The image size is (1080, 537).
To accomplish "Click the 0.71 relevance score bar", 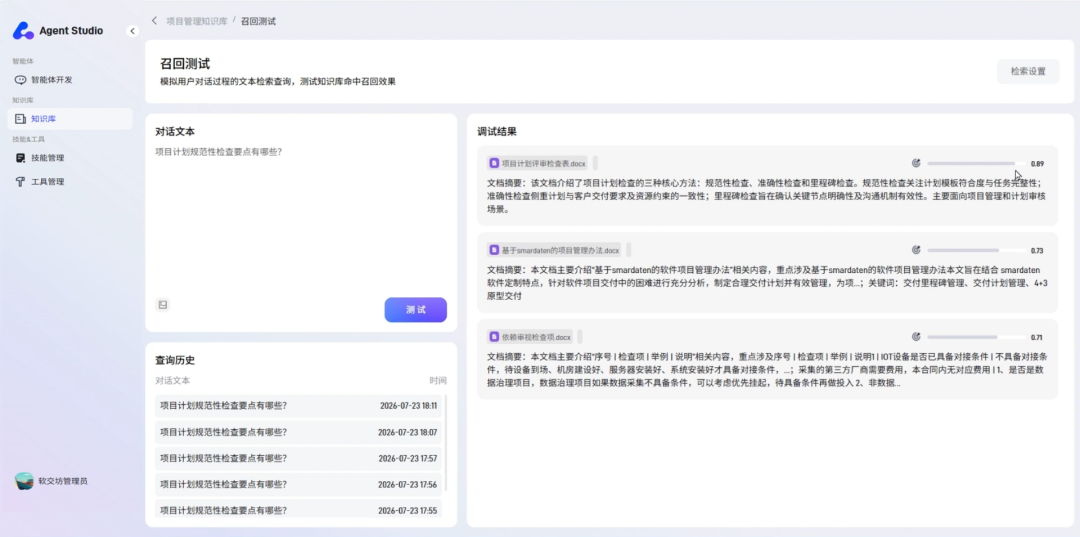I will tap(976, 337).
